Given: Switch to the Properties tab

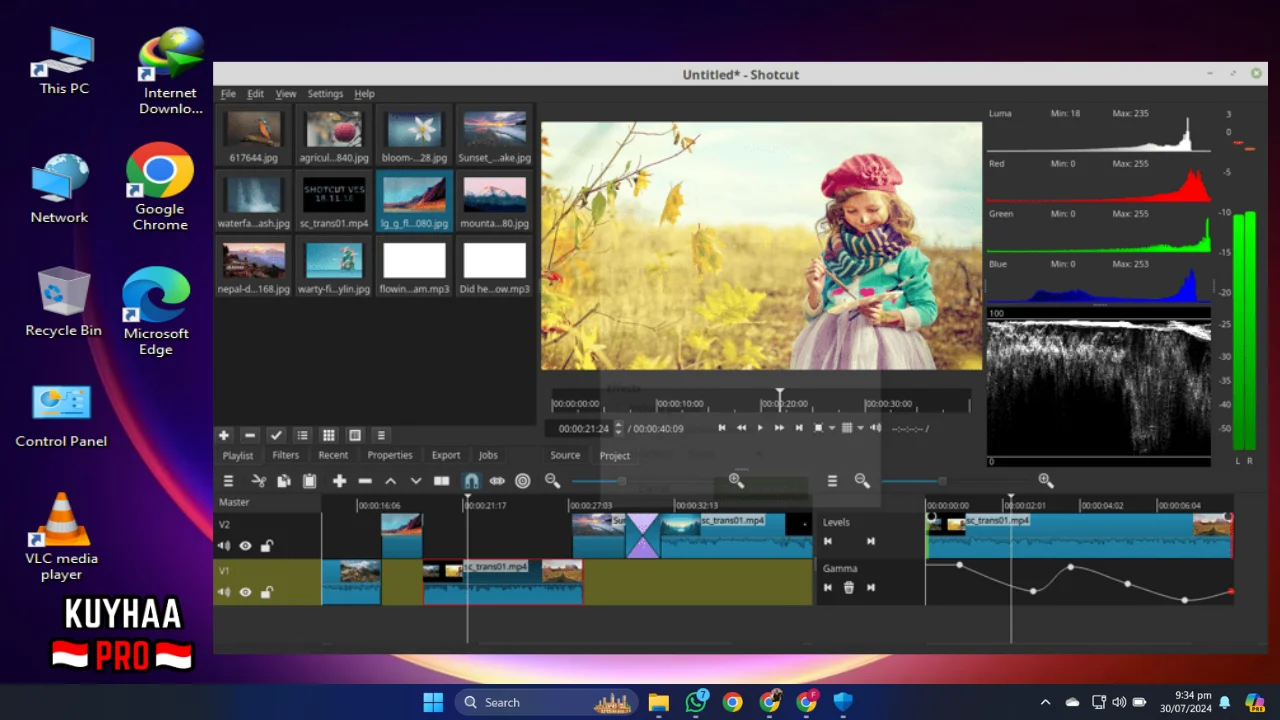Looking at the screenshot, I should 390,455.
